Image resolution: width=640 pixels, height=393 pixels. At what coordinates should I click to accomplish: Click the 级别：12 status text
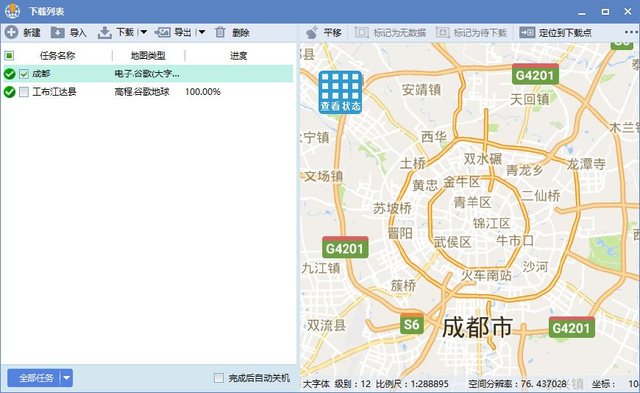tap(353, 384)
